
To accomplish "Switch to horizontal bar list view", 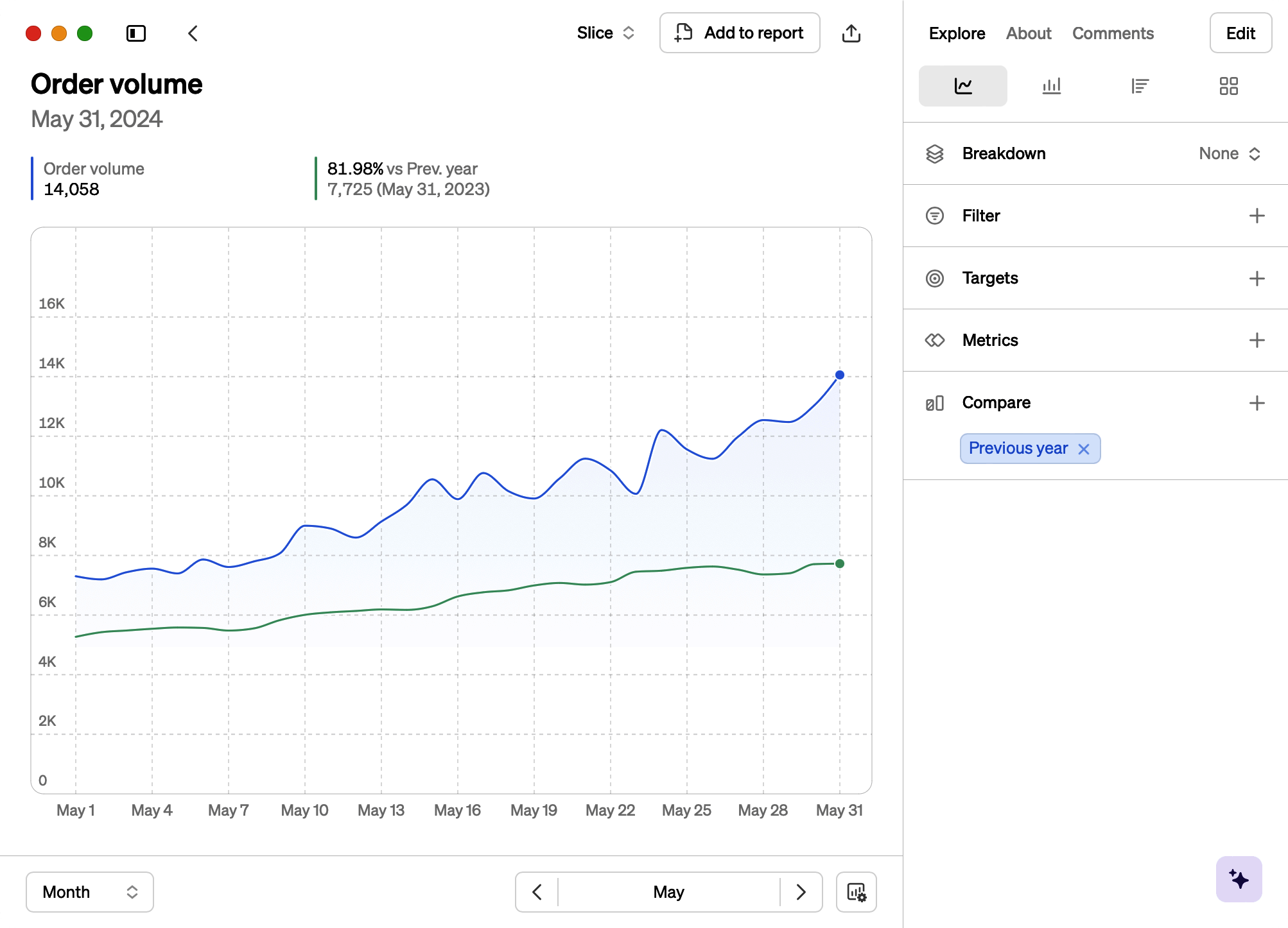I will tap(1140, 86).
